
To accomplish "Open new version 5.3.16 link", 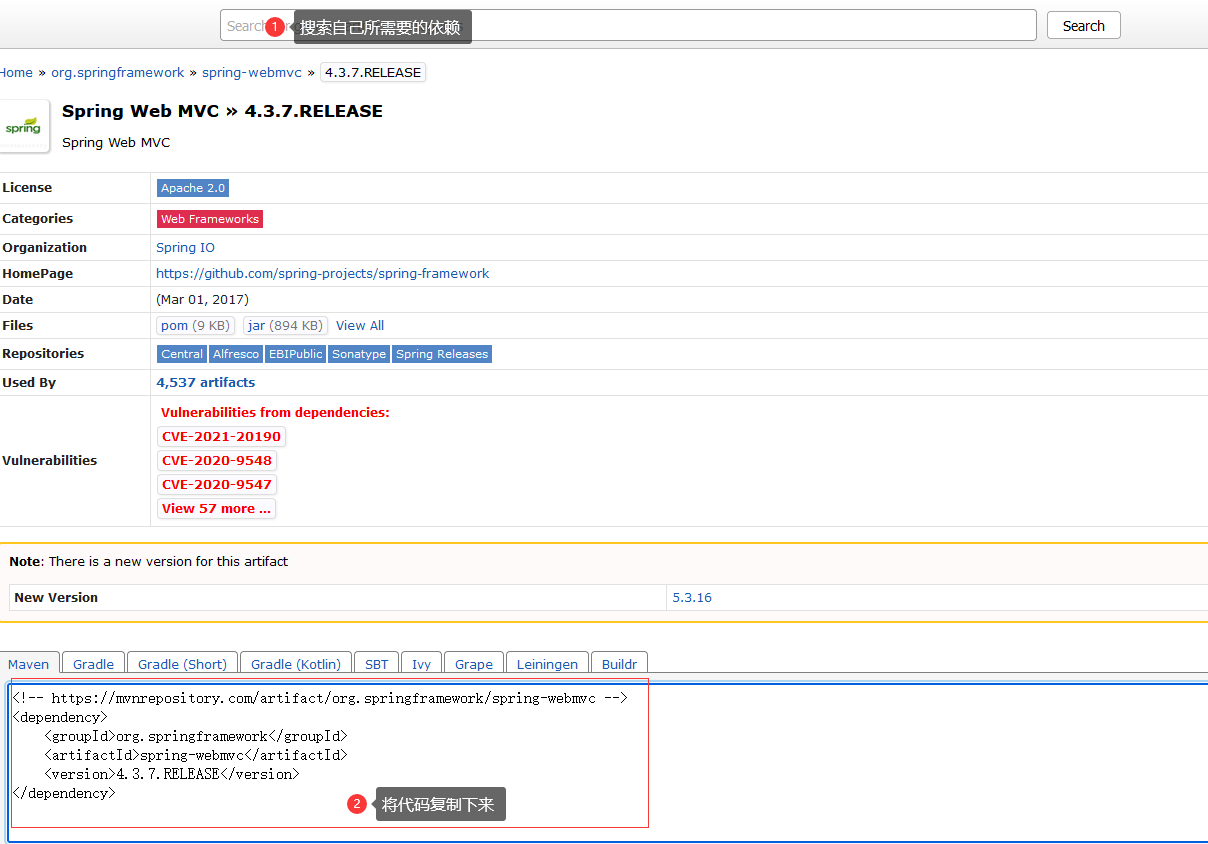I will (692, 598).
